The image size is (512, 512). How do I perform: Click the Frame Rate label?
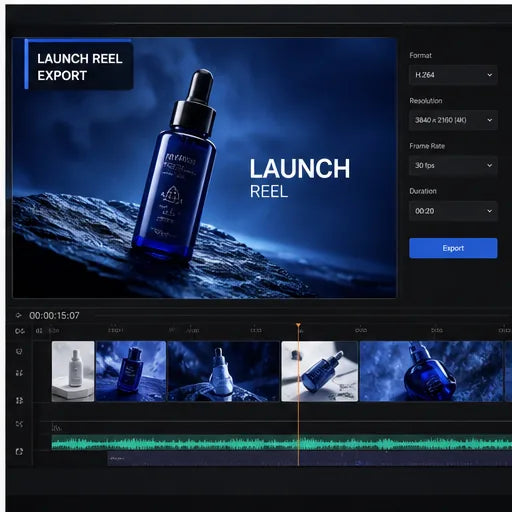pyautogui.click(x=427, y=146)
